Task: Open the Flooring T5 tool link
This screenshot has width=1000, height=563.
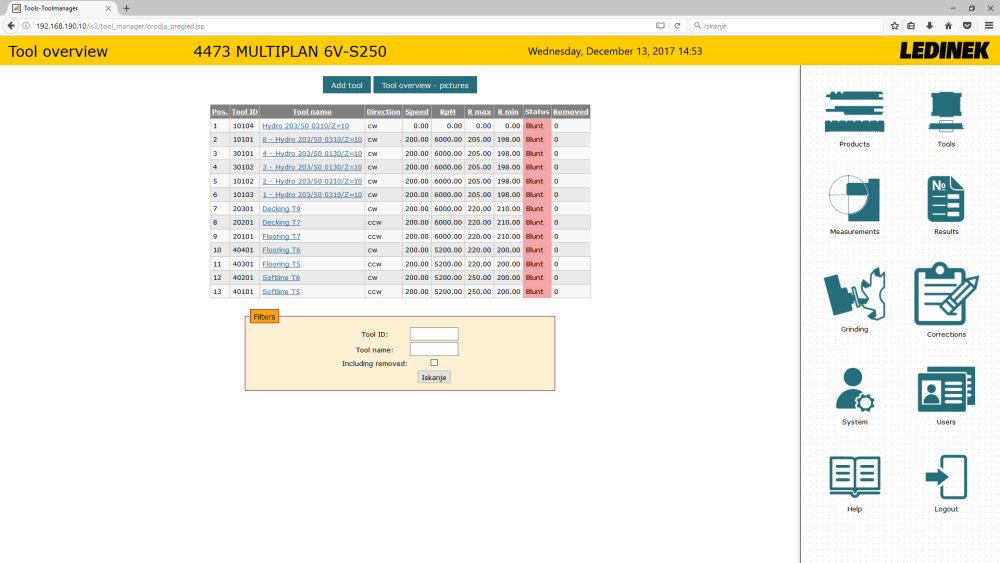Action: [x=281, y=264]
